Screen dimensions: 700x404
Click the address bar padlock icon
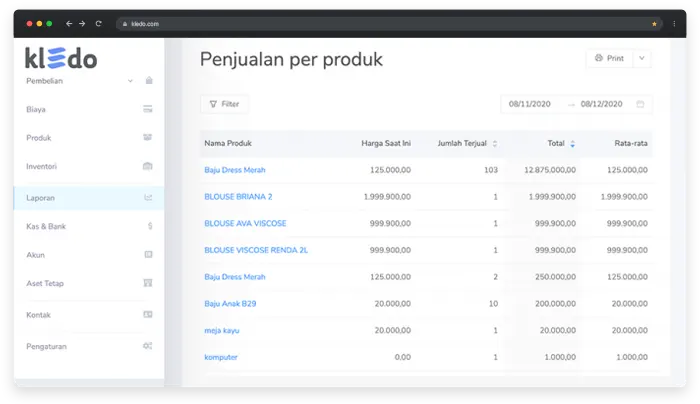[x=125, y=24]
